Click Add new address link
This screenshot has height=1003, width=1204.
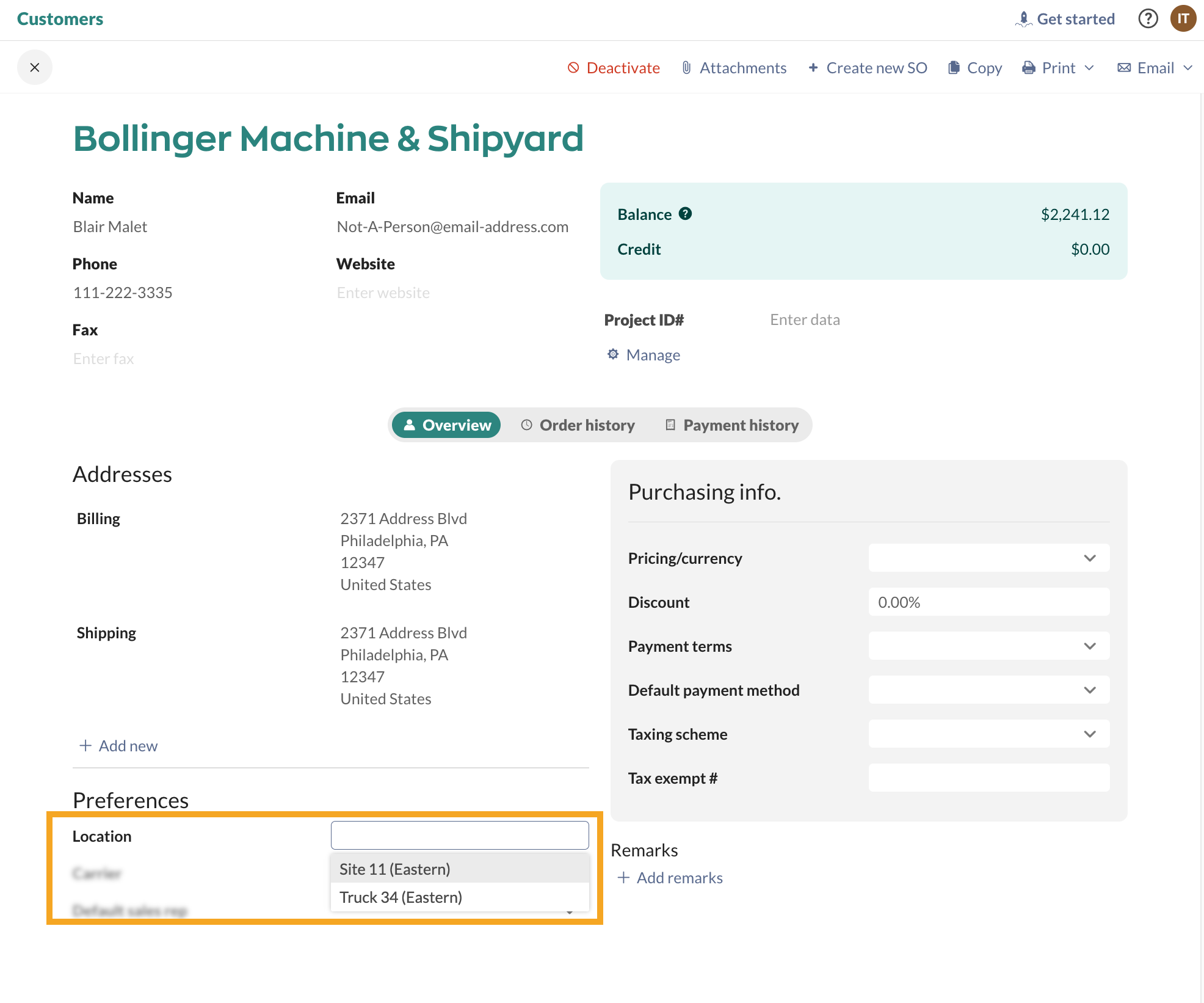(118, 746)
